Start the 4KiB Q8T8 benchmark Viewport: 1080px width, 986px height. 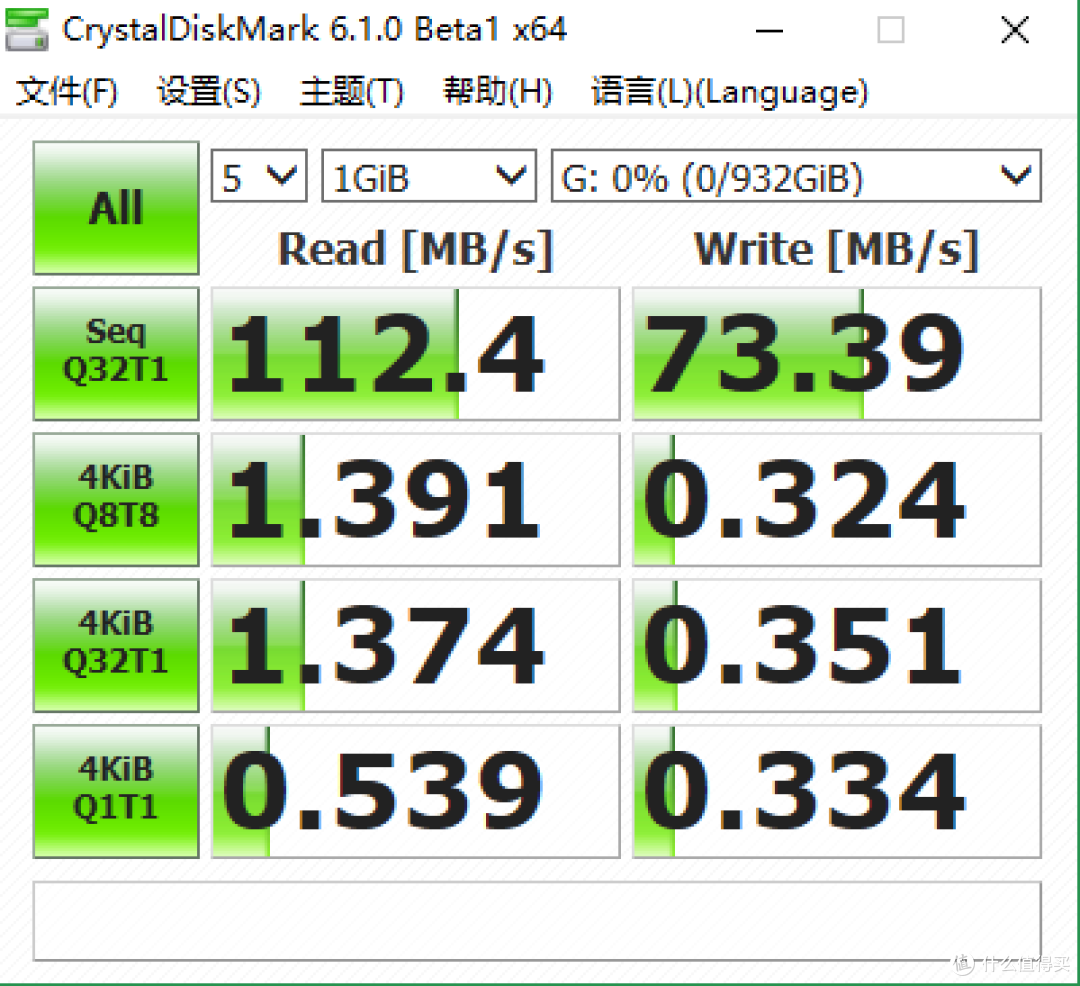116,499
